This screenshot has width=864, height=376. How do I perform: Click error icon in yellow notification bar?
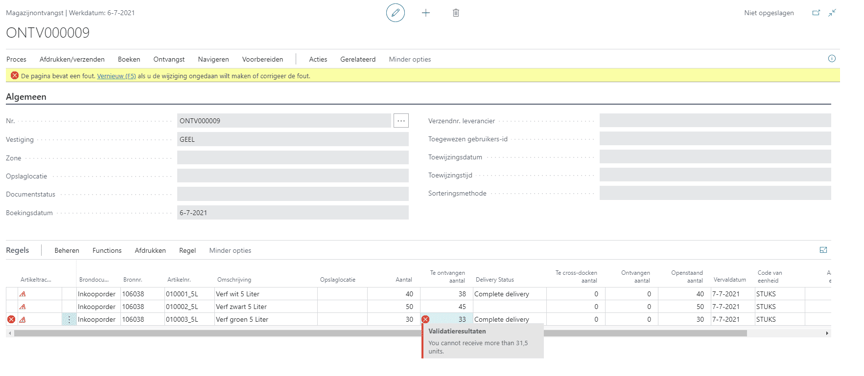pos(14,76)
